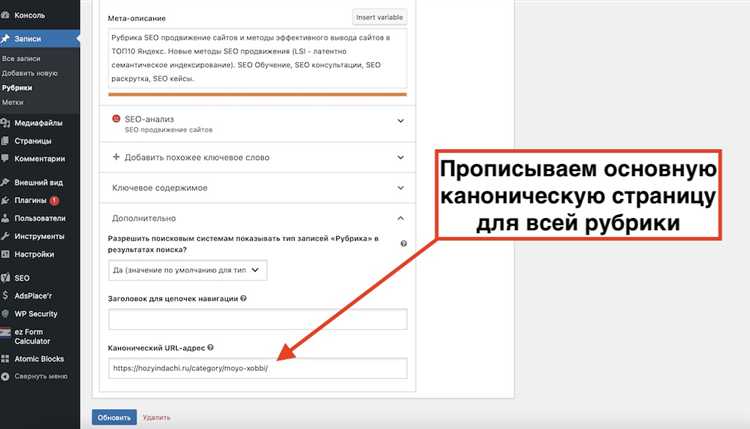750x429 pixels.
Task: Open Atomic Blocks menu
Action: pos(39,359)
